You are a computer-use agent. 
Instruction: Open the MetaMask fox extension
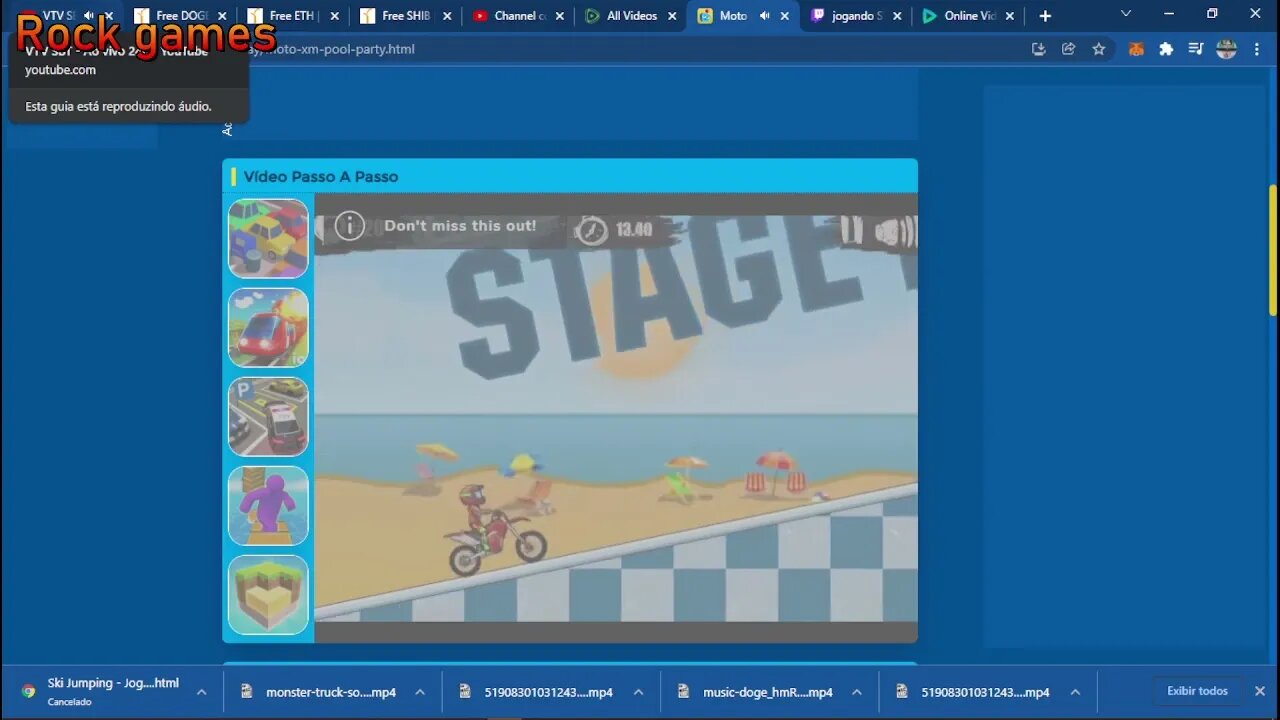[x=1136, y=49]
